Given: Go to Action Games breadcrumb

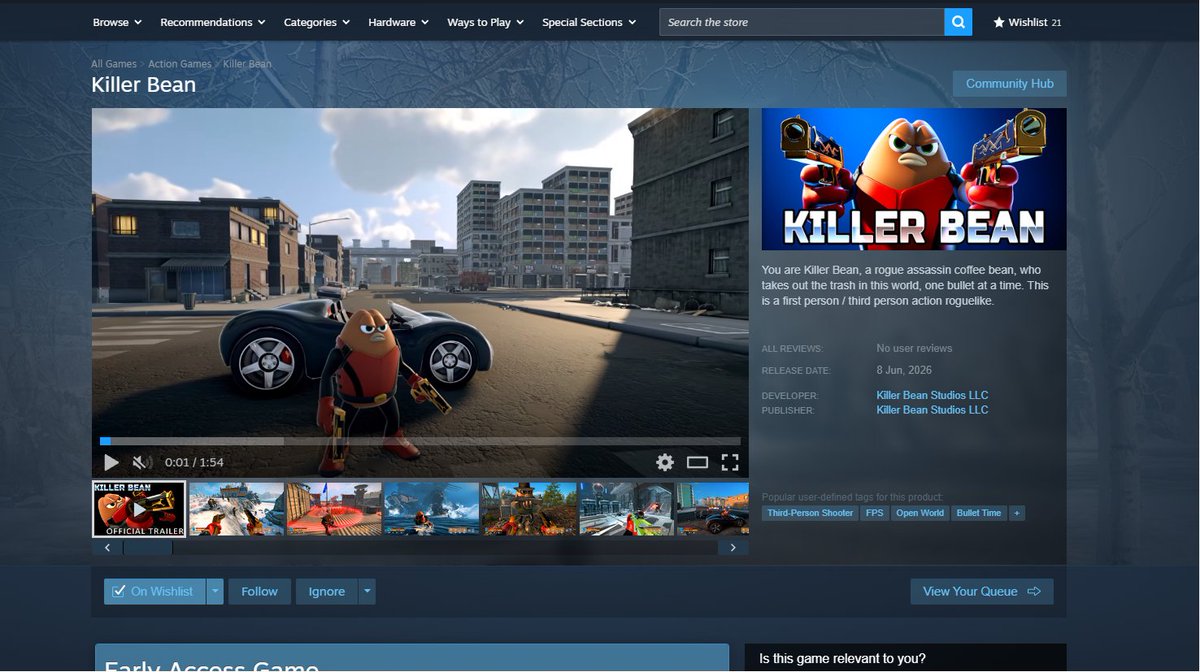Looking at the screenshot, I should 180,64.
